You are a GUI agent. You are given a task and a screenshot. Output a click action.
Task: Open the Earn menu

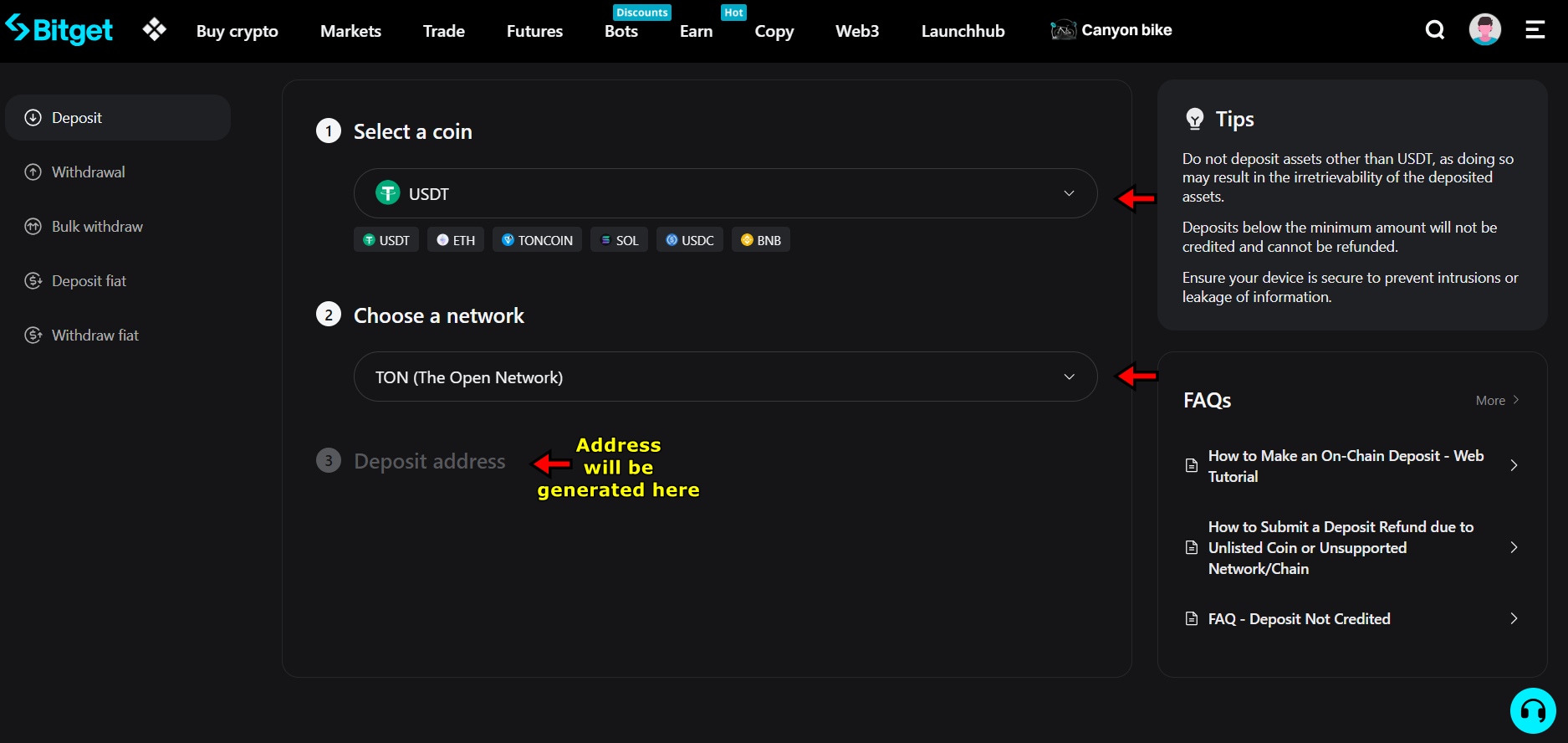[x=697, y=31]
